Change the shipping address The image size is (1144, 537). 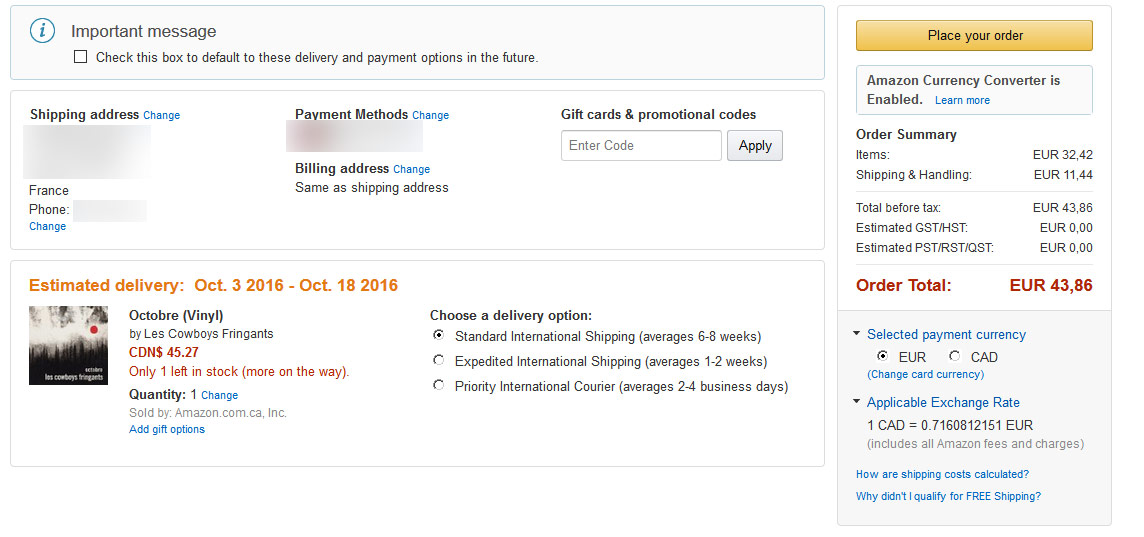point(161,115)
